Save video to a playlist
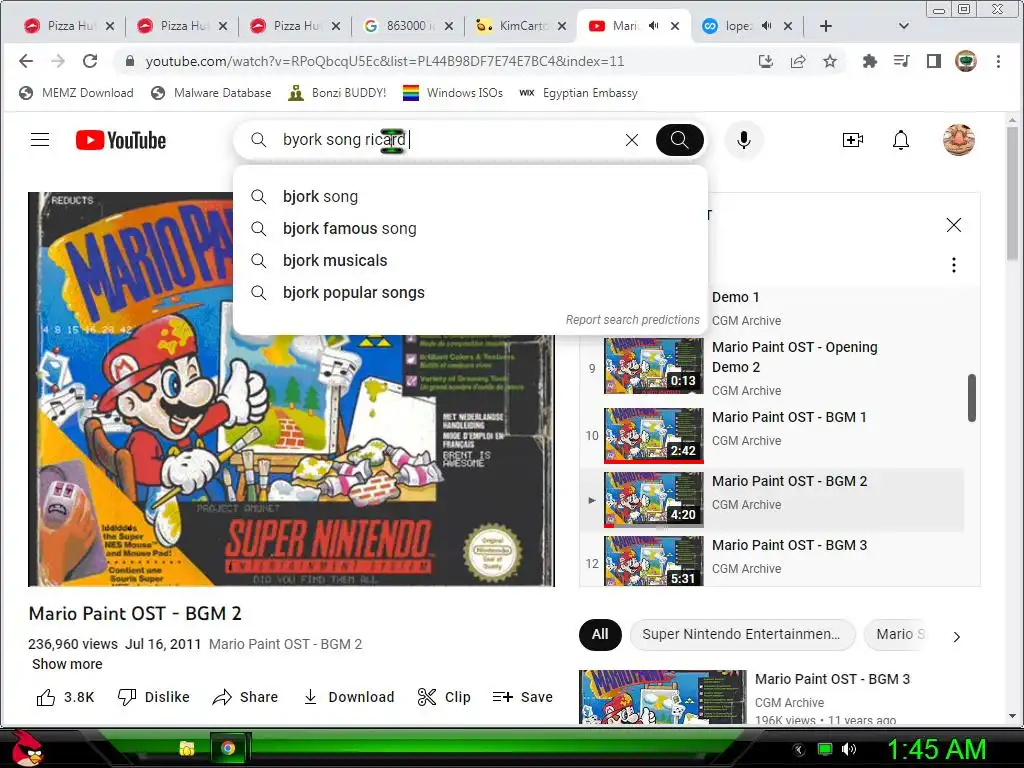1024x768 pixels. [x=522, y=697]
